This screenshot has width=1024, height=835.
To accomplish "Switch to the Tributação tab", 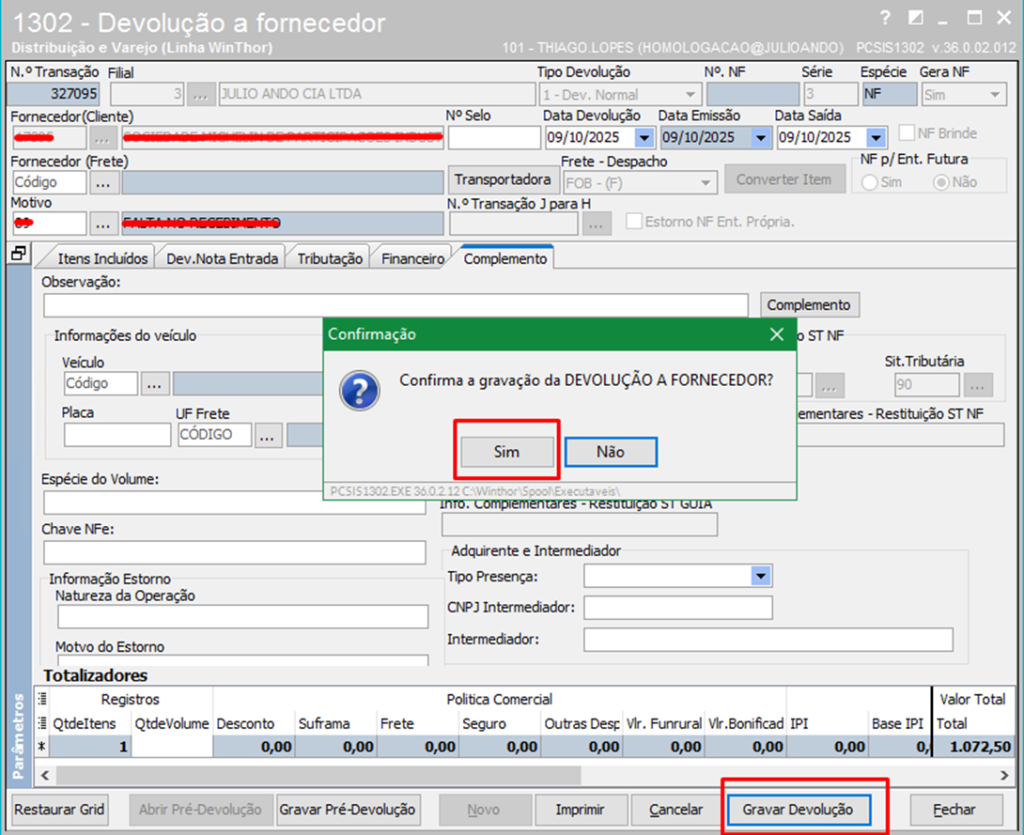I will [329, 259].
